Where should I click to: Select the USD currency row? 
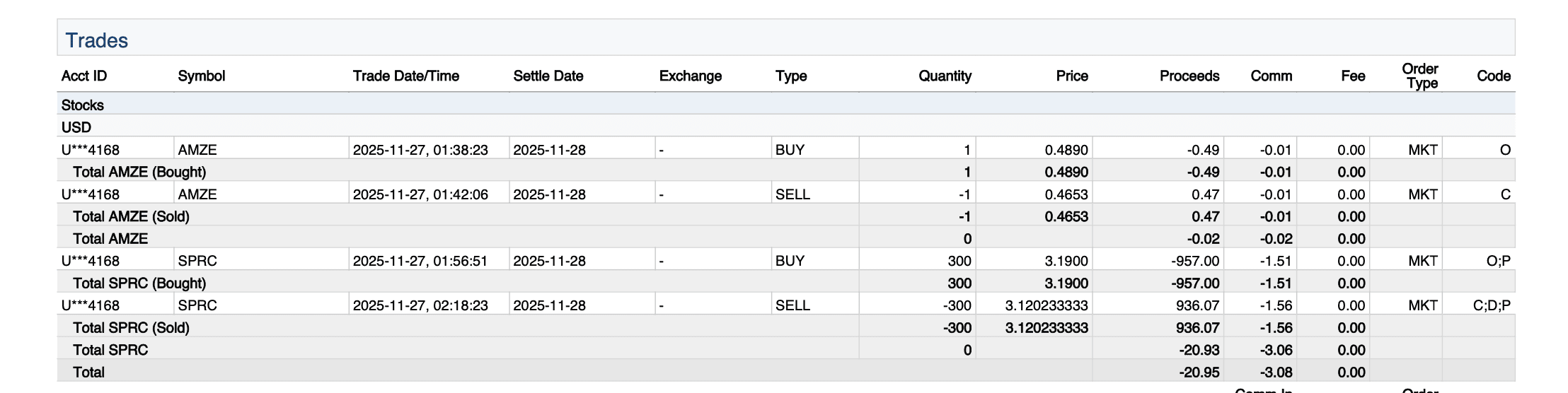point(76,128)
